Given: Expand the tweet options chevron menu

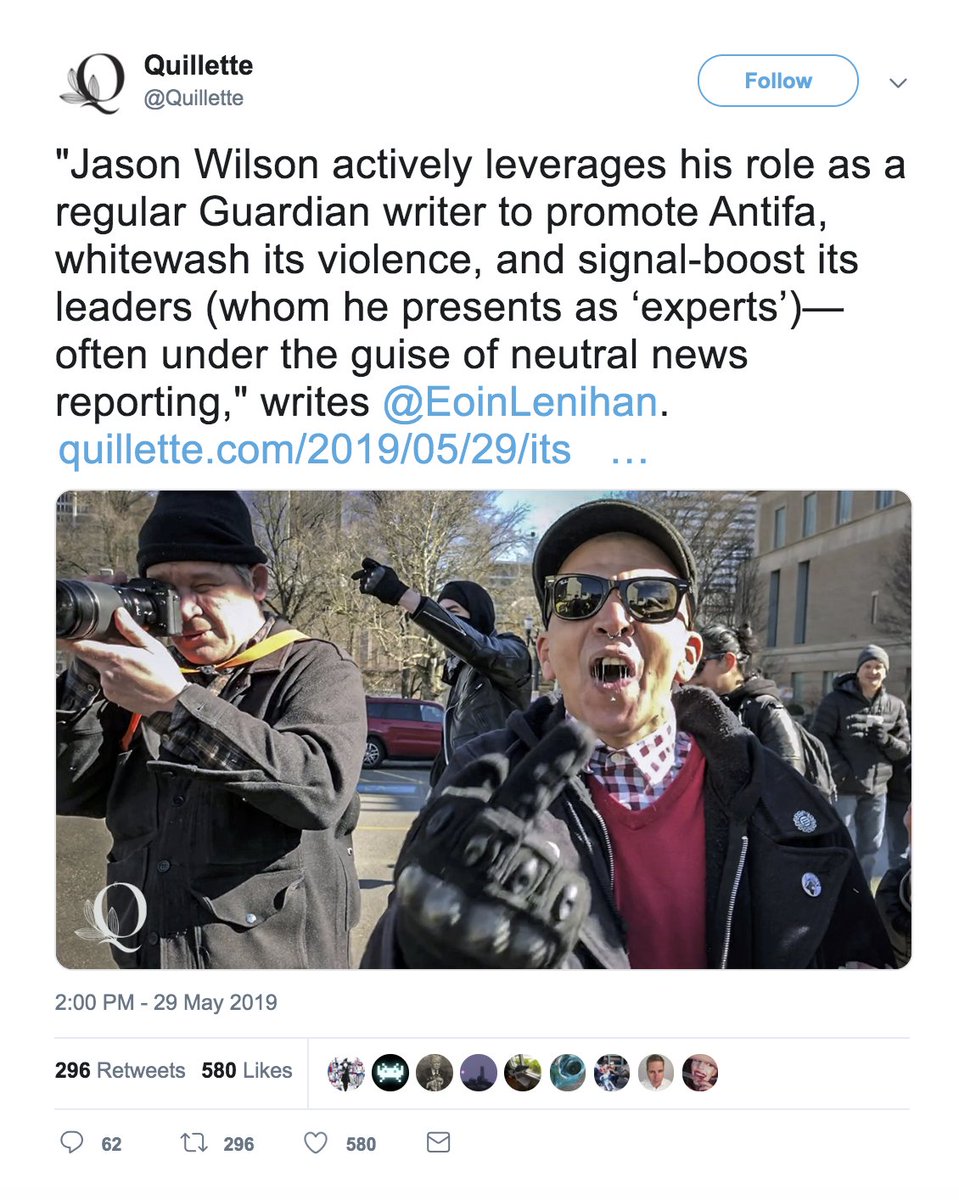Looking at the screenshot, I should click(898, 82).
